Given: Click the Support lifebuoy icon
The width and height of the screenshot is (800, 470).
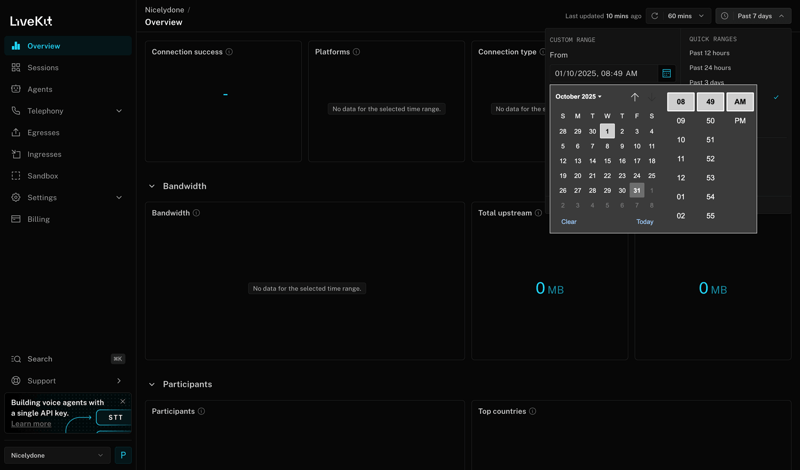Looking at the screenshot, I should (x=16, y=381).
